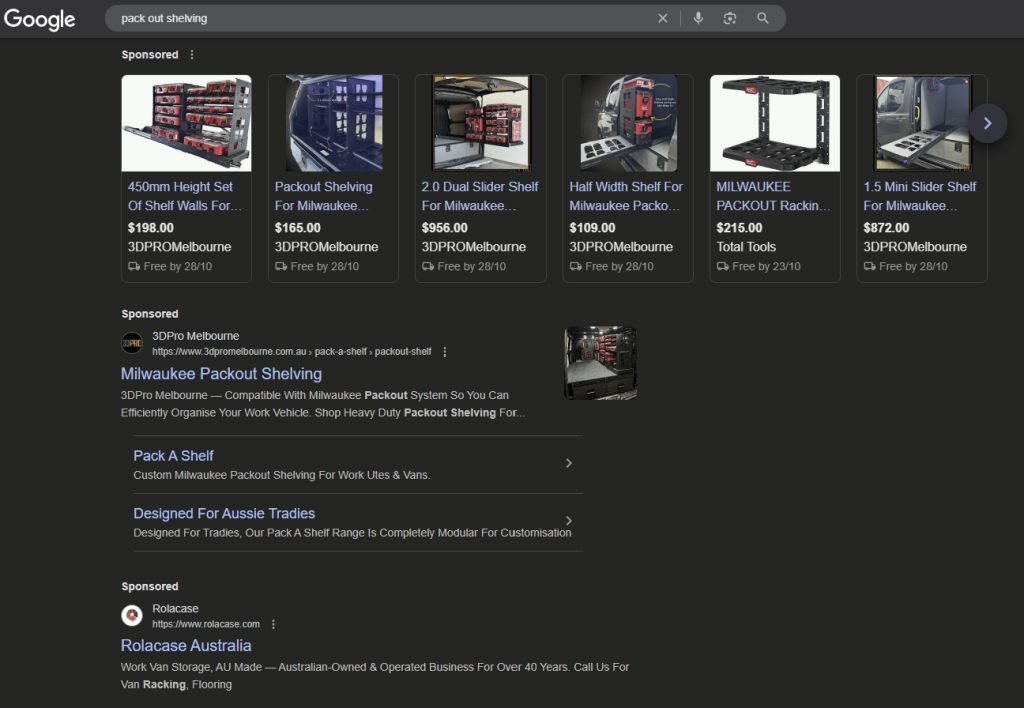
Task: Open search by image lens icon
Action: [730, 18]
